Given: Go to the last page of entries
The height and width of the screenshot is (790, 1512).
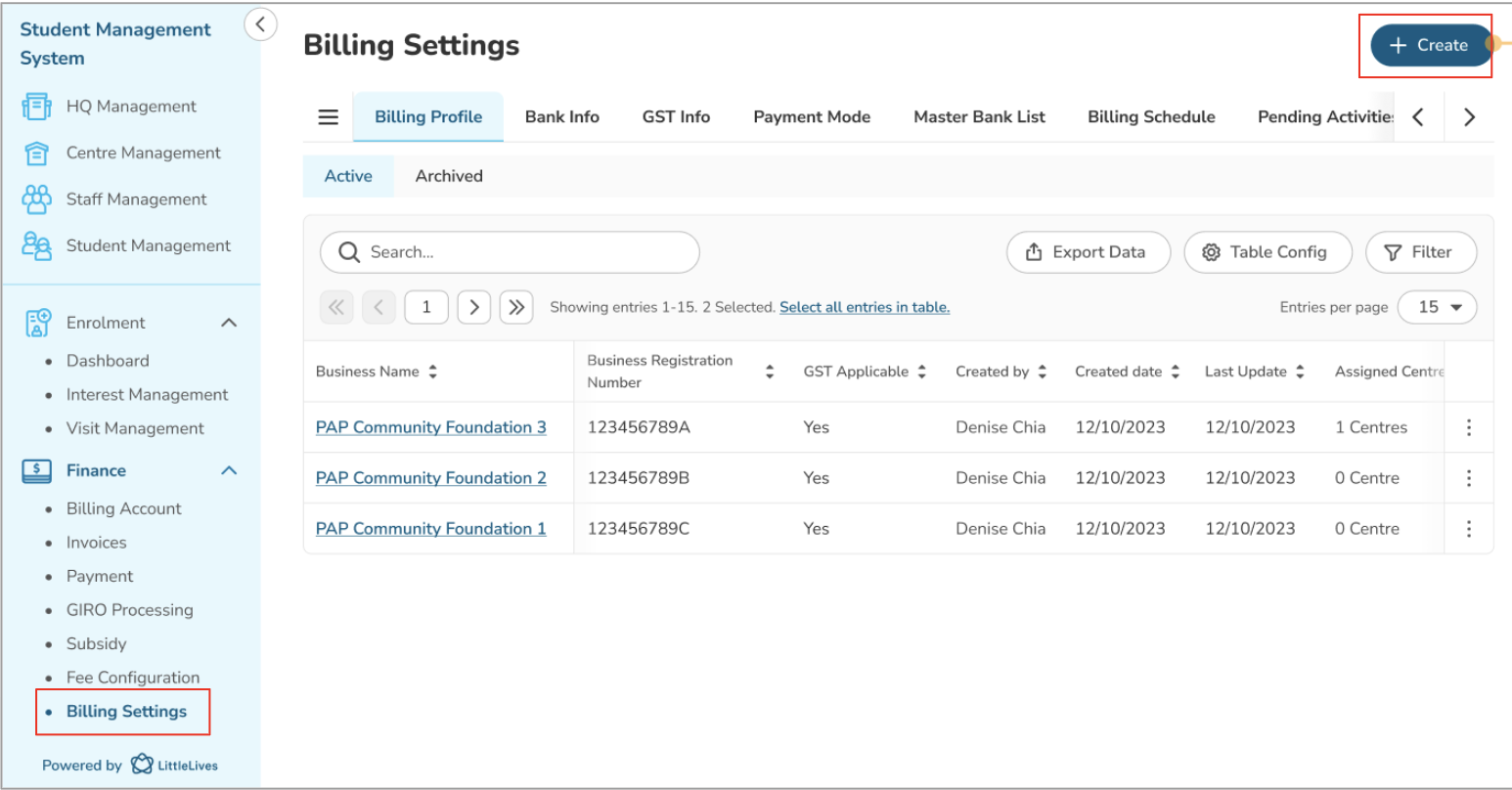Looking at the screenshot, I should pyautogui.click(x=515, y=307).
